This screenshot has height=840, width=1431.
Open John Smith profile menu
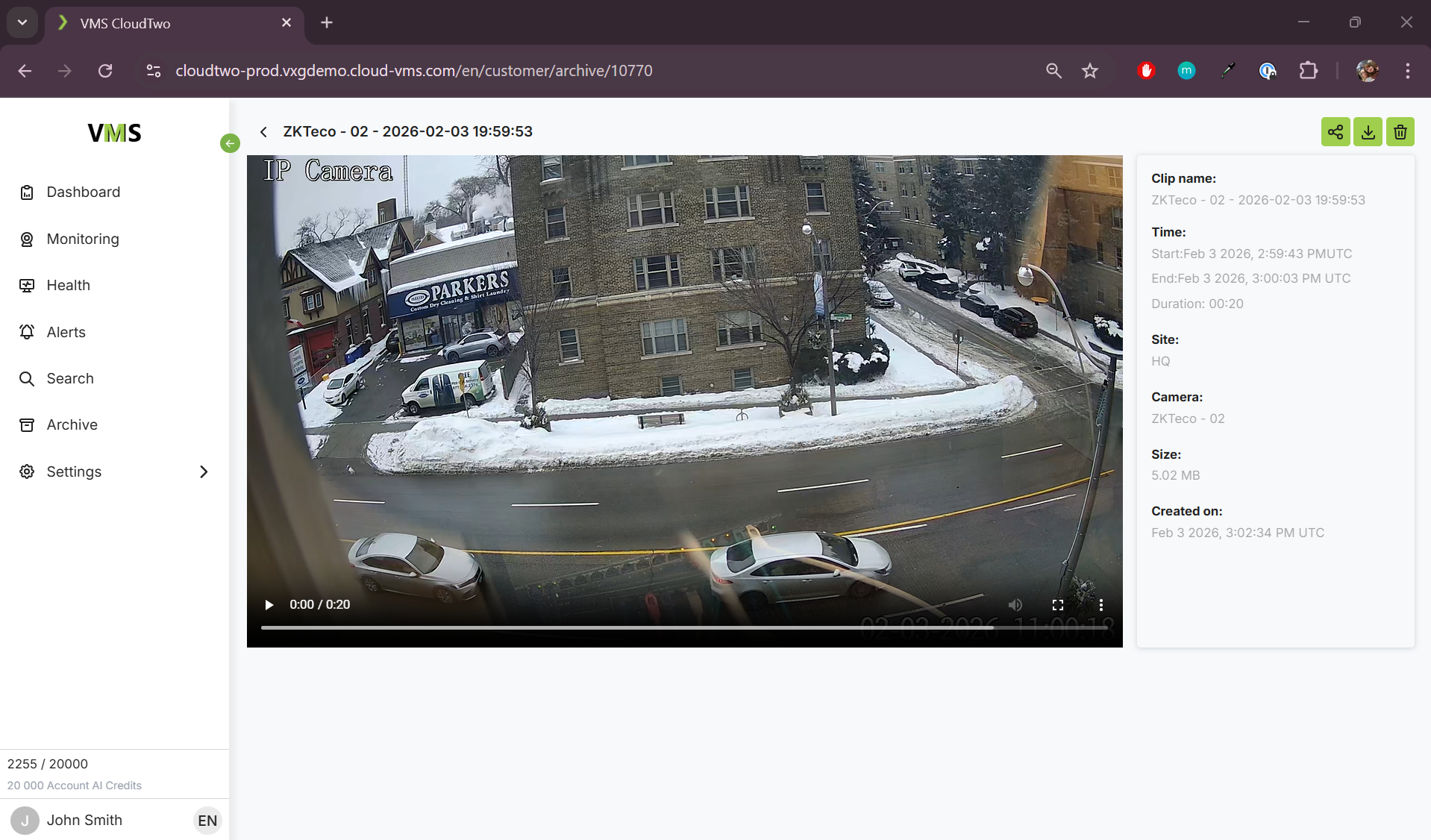84,821
